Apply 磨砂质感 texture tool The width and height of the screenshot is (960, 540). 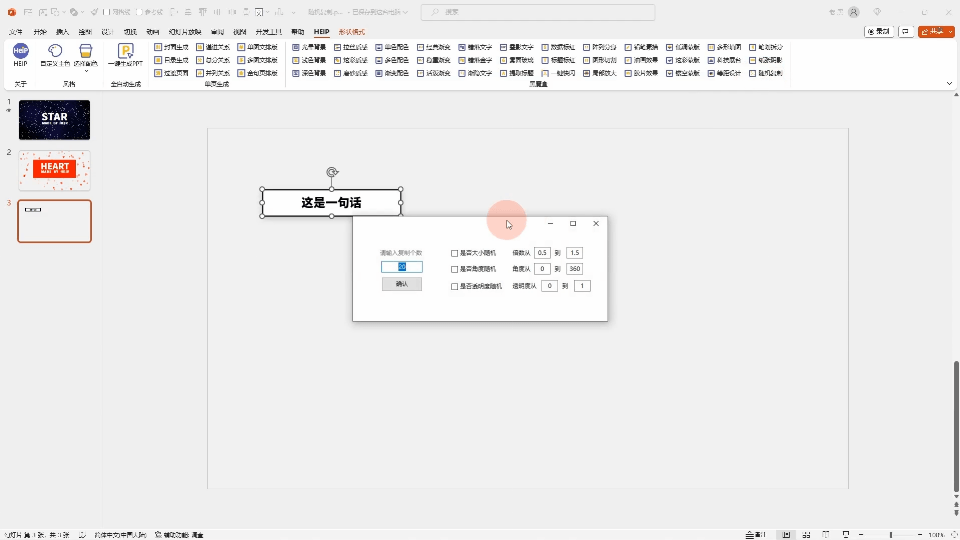(x=351, y=73)
